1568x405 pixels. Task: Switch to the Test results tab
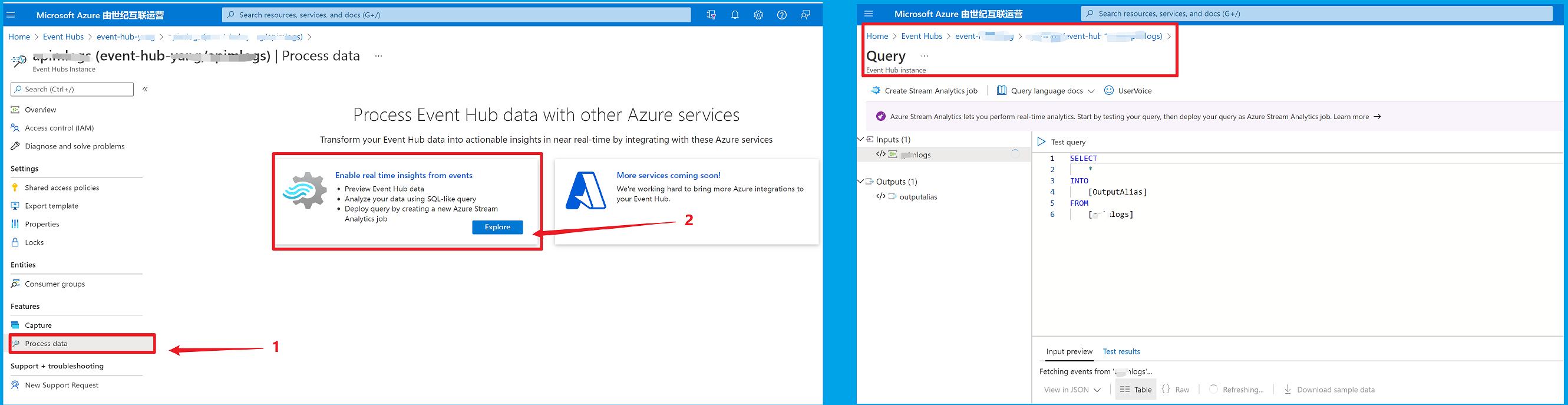[x=1121, y=351]
